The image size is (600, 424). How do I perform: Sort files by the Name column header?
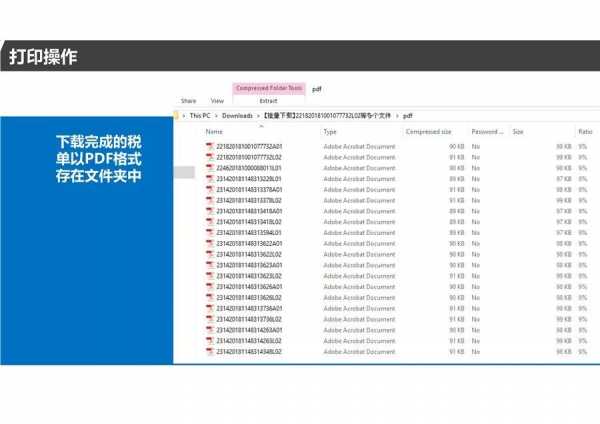[214, 132]
